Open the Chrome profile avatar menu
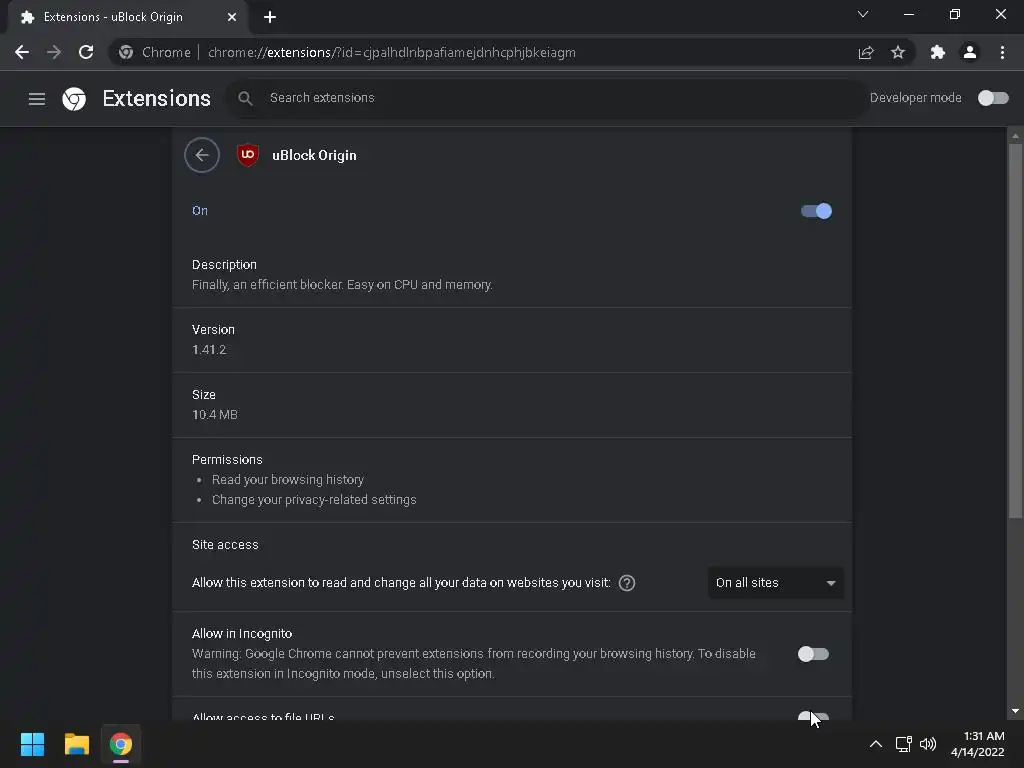Image resolution: width=1024 pixels, height=768 pixels. pos(970,52)
